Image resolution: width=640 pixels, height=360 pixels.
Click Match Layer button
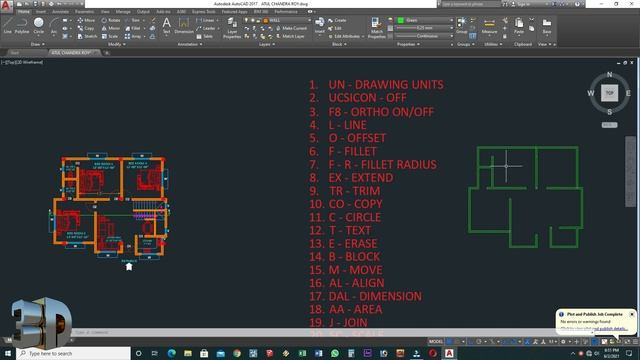coord(290,36)
